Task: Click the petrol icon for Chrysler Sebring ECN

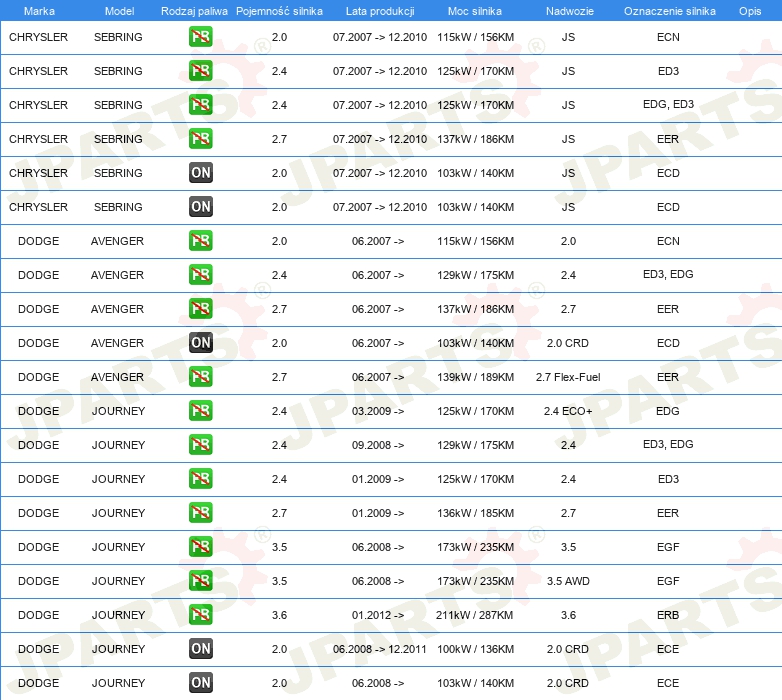Action: pos(200,37)
